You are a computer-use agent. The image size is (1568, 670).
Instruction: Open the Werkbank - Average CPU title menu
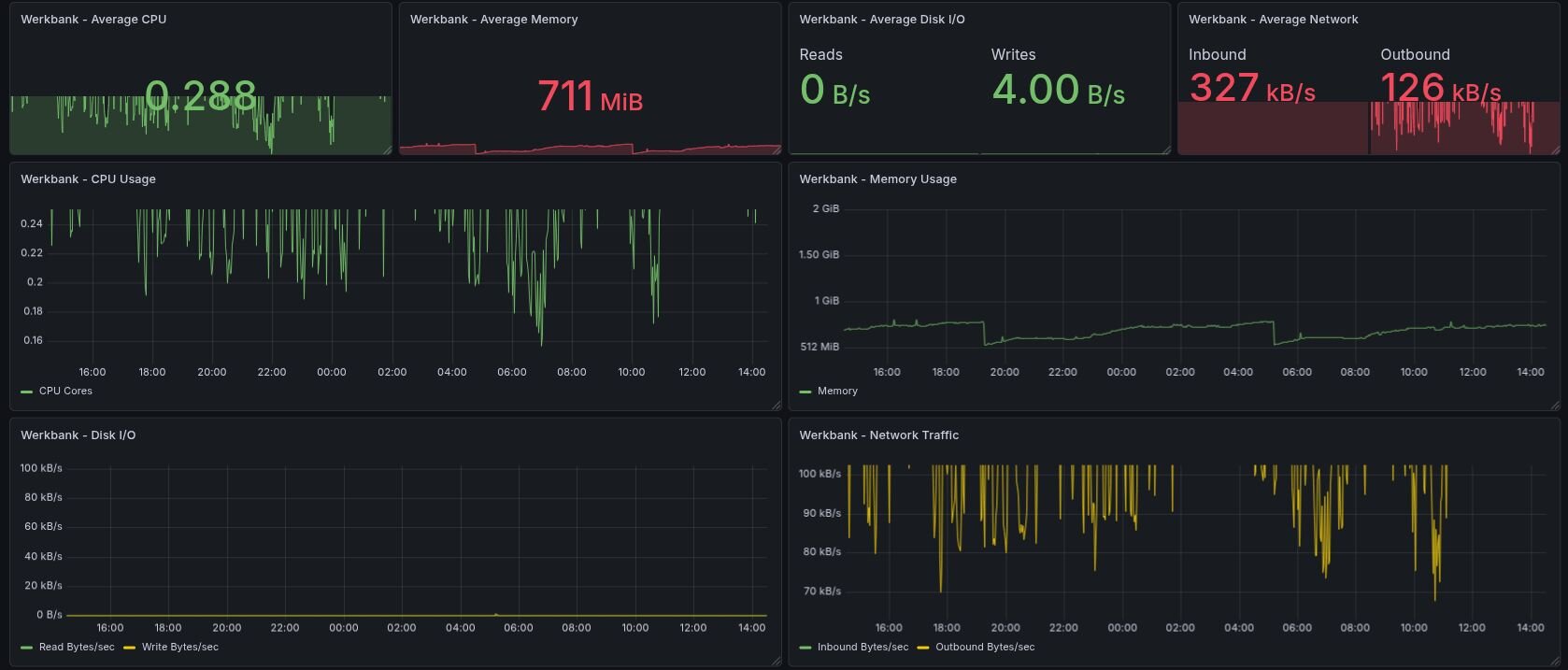pyautogui.click(x=93, y=19)
